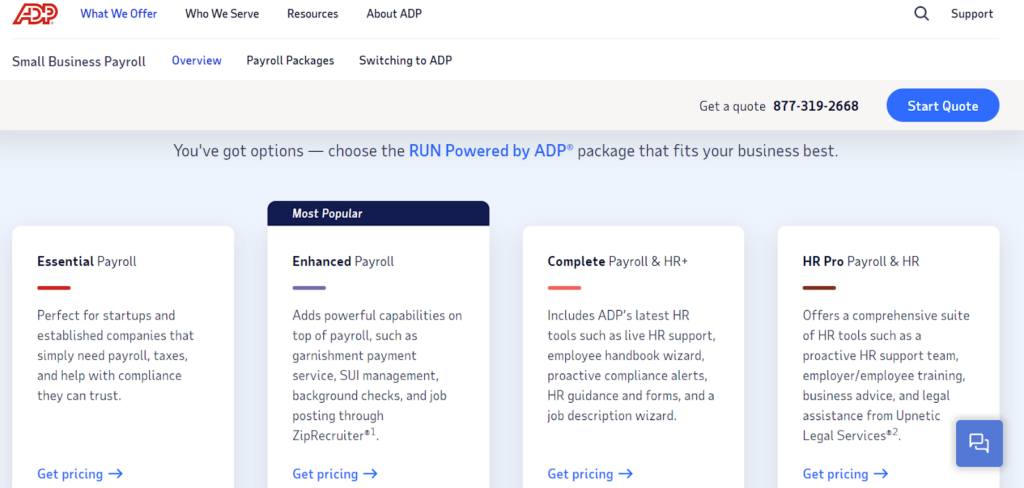The width and height of the screenshot is (1024, 488).
Task: Call the 877-319-2668 phone number
Action: pyautogui.click(x=816, y=106)
